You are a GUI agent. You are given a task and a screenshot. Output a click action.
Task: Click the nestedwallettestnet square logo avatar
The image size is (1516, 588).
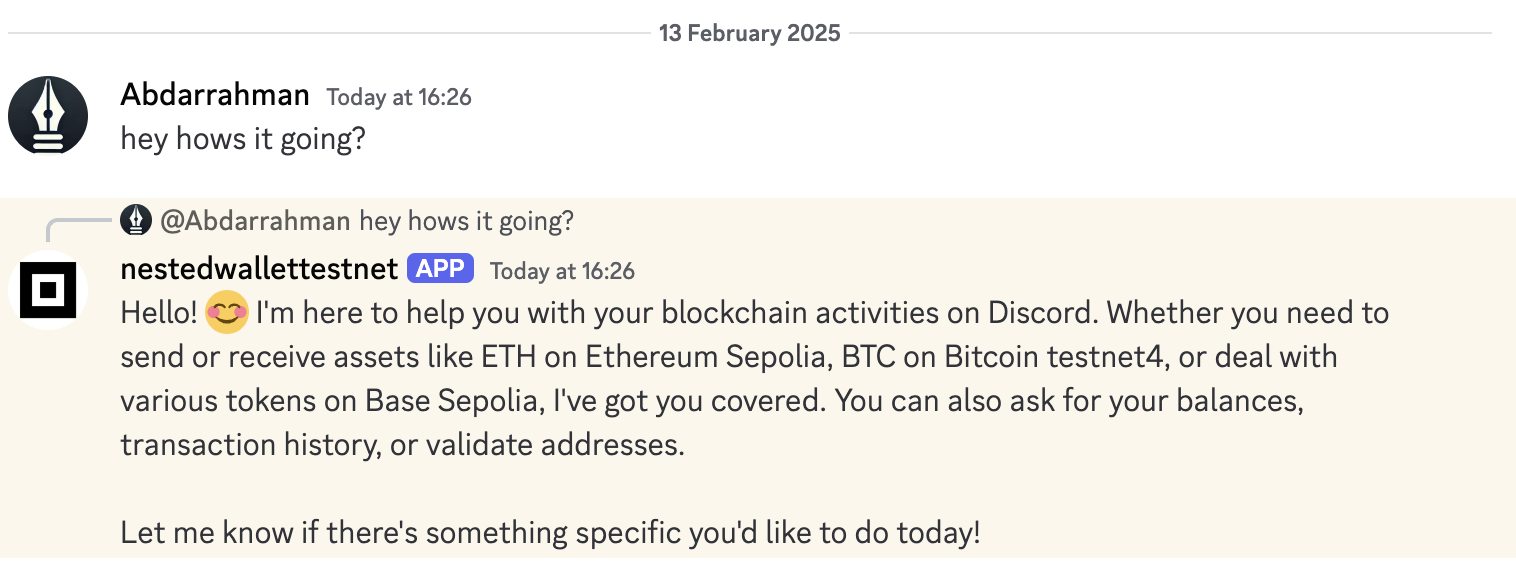(x=48, y=290)
